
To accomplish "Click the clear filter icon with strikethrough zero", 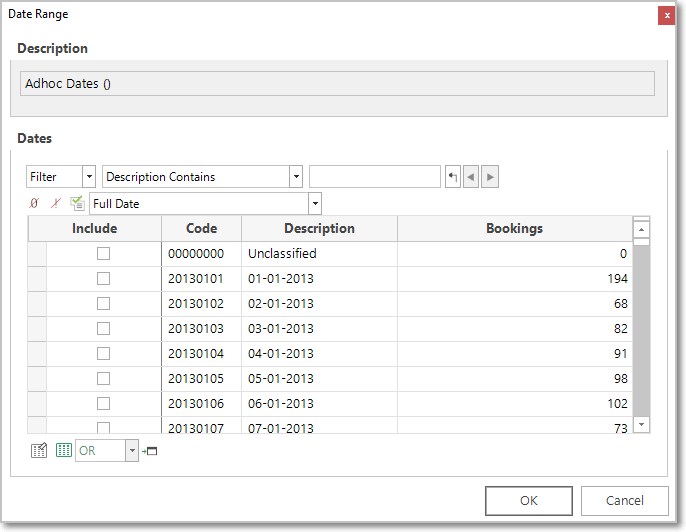I will (34, 203).
